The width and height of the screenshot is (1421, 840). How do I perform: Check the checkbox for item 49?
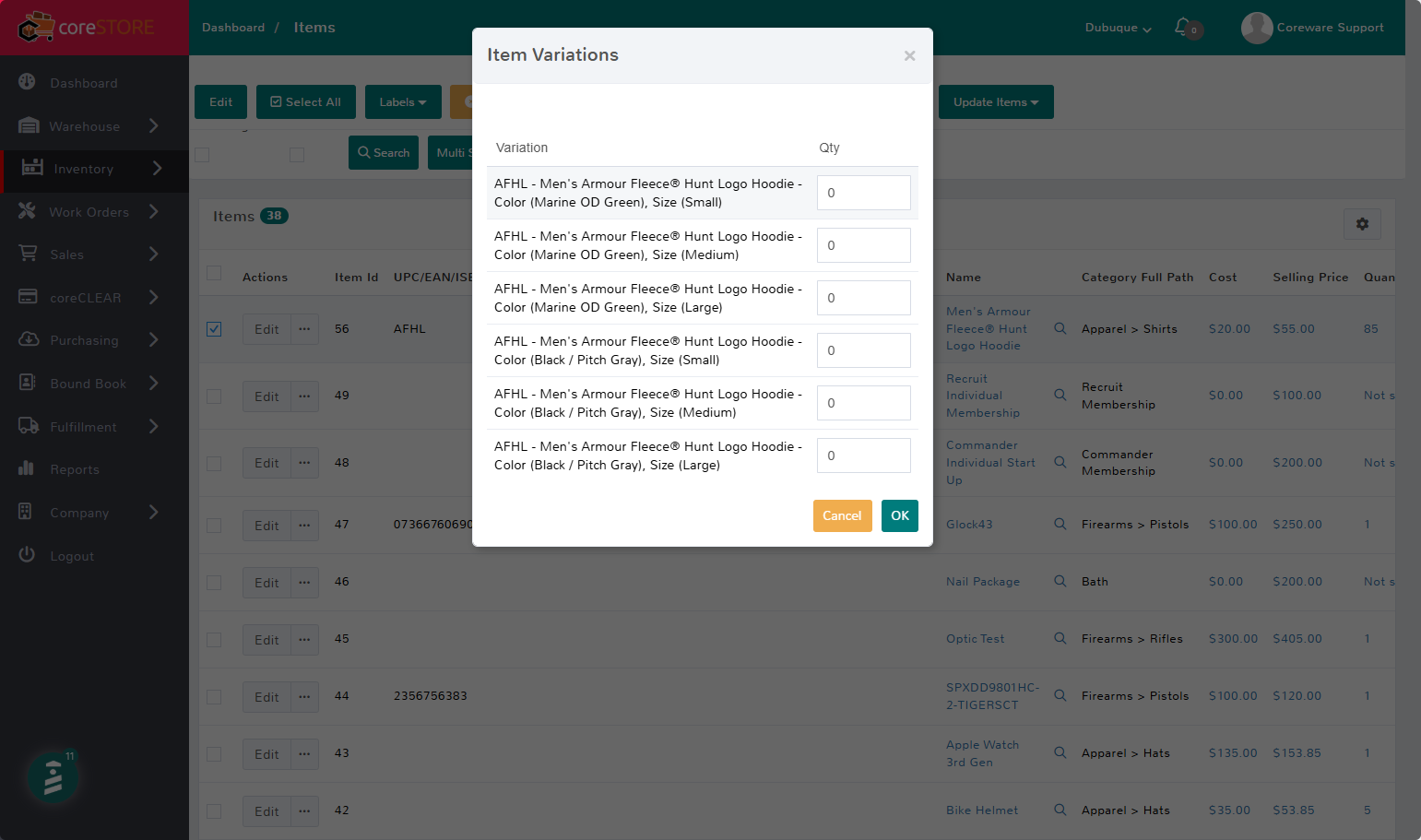[x=214, y=396]
